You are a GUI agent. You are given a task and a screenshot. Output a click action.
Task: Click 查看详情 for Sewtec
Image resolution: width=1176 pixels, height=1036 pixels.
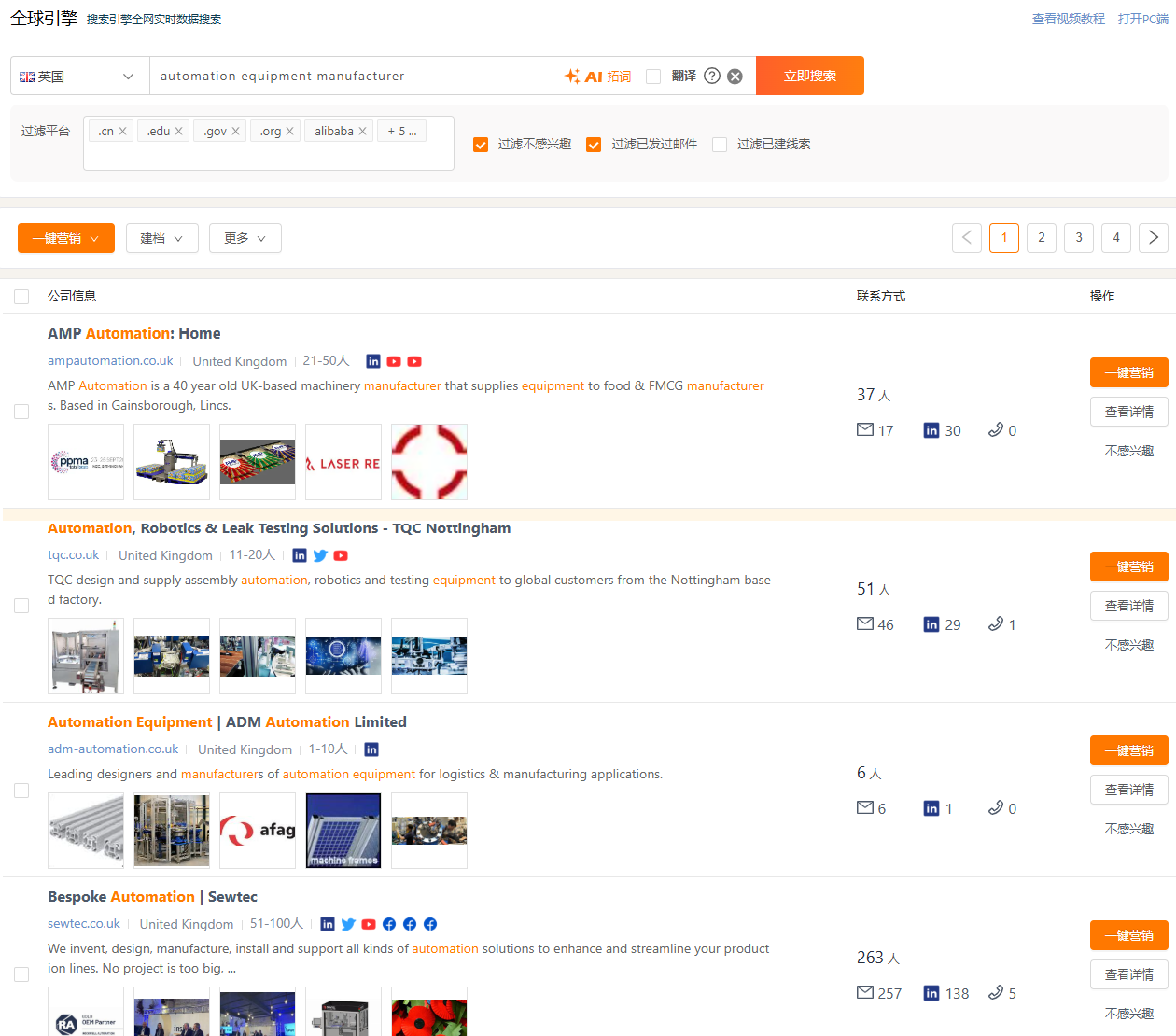coord(1129,974)
